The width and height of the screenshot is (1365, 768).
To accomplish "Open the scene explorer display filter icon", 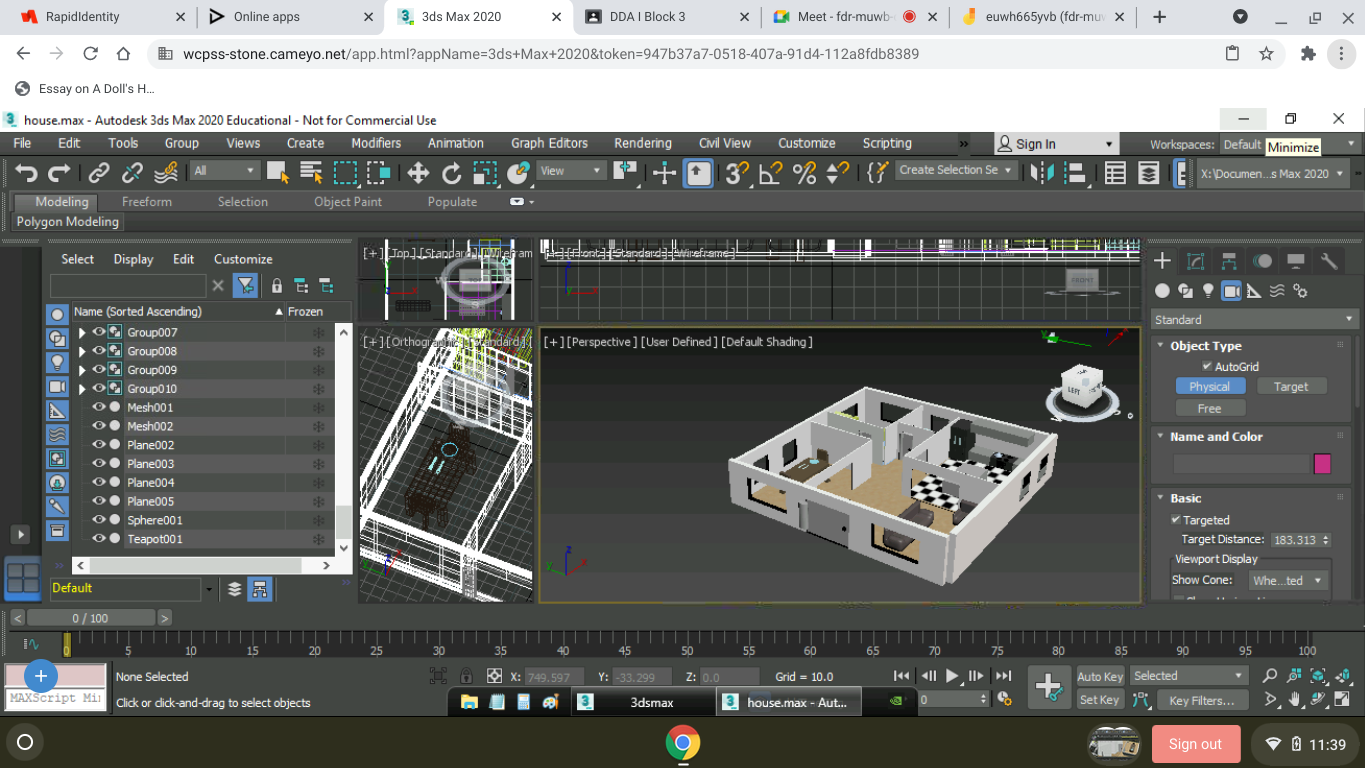I will point(243,285).
